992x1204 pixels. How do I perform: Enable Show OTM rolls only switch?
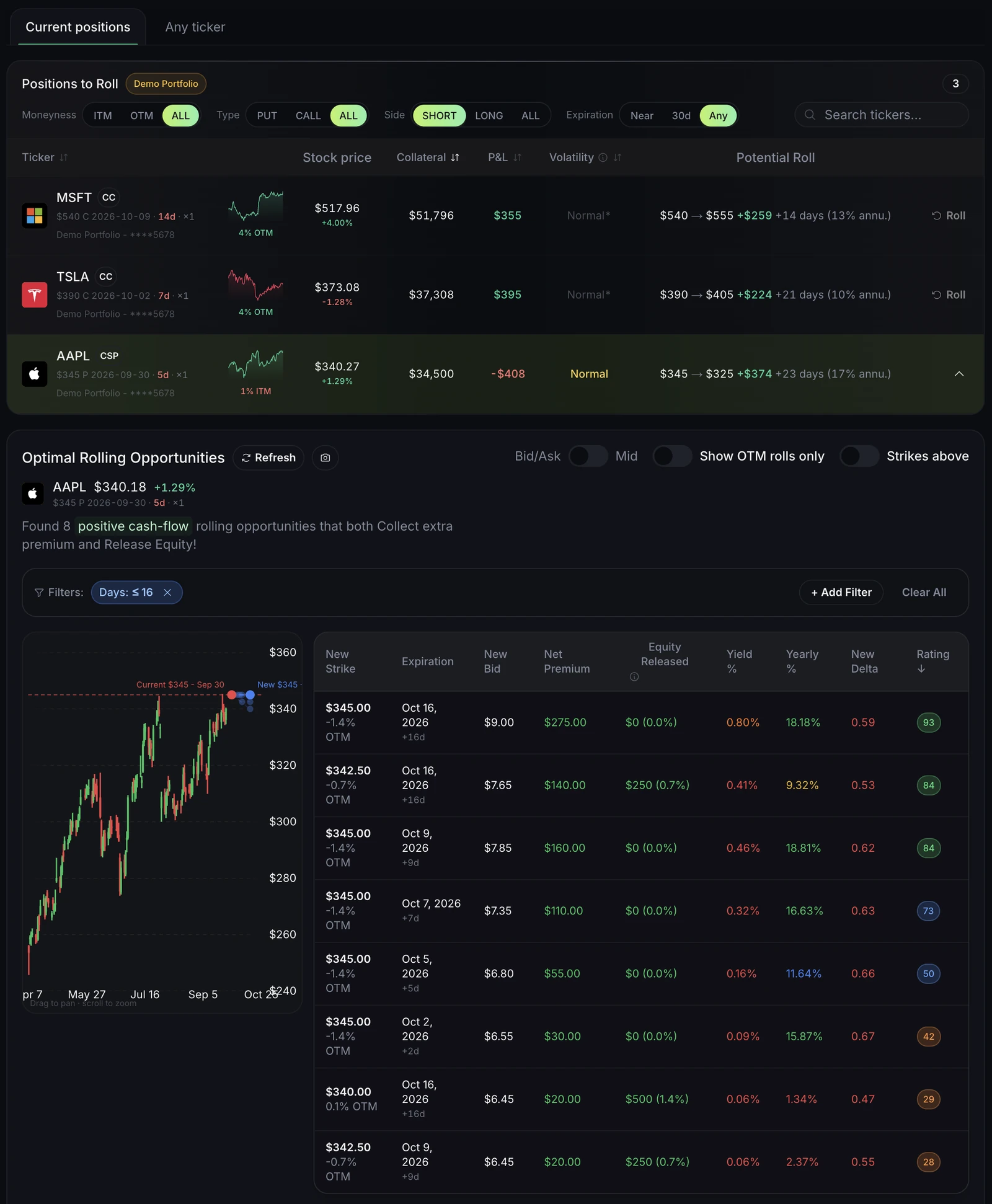[x=672, y=456]
